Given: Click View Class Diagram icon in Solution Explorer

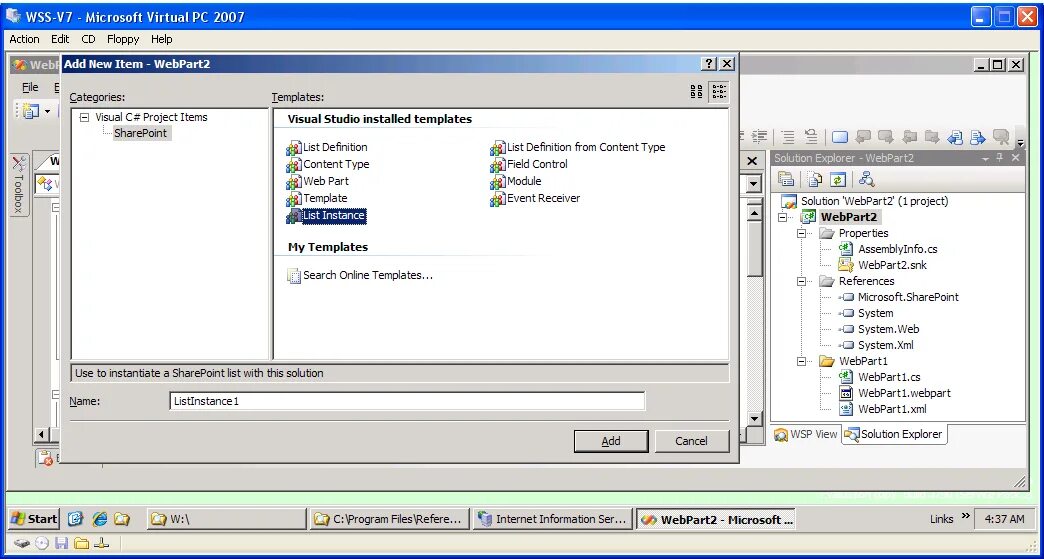Looking at the screenshot, I should pyautogui.click(x=867, y=180).
